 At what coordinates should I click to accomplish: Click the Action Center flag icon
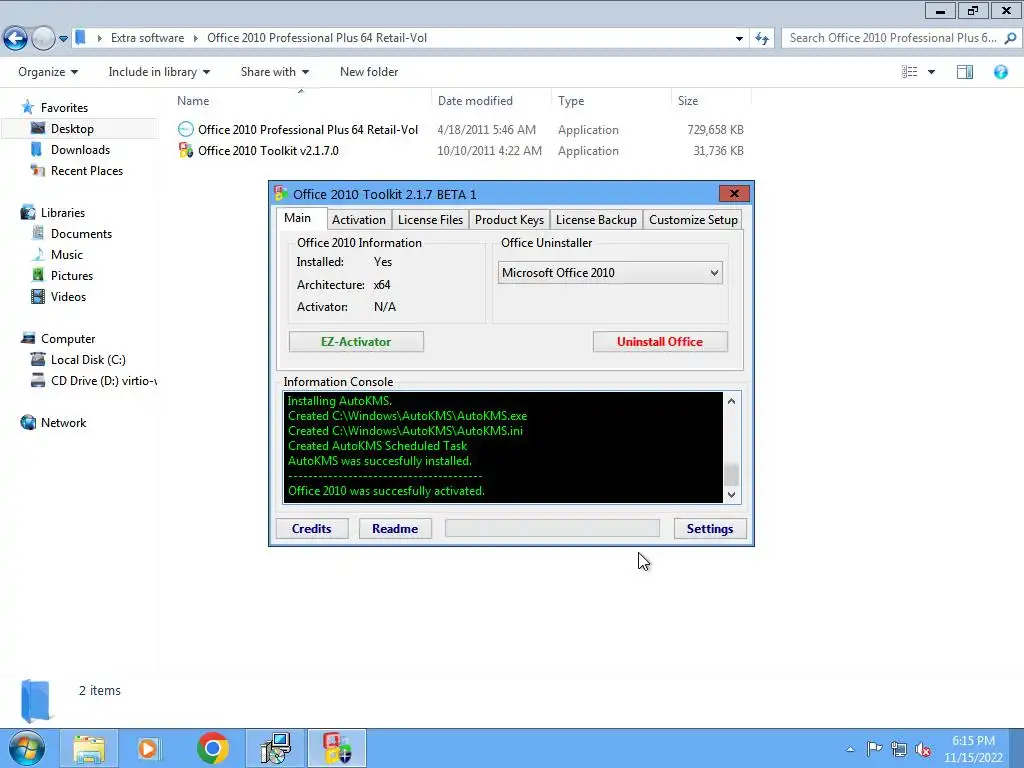[x=874, y=748]
